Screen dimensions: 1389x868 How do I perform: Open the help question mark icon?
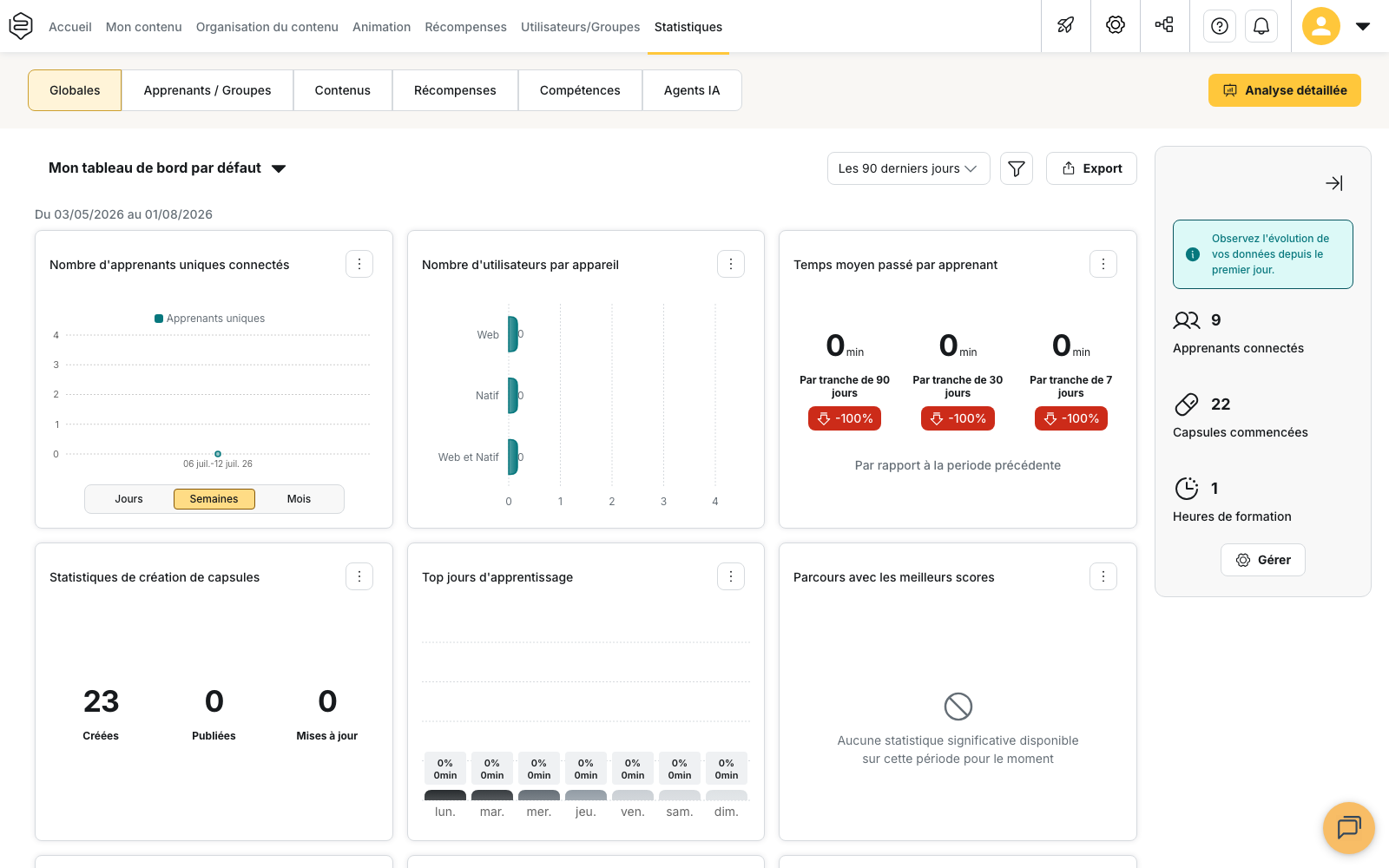click(1220, 26)
